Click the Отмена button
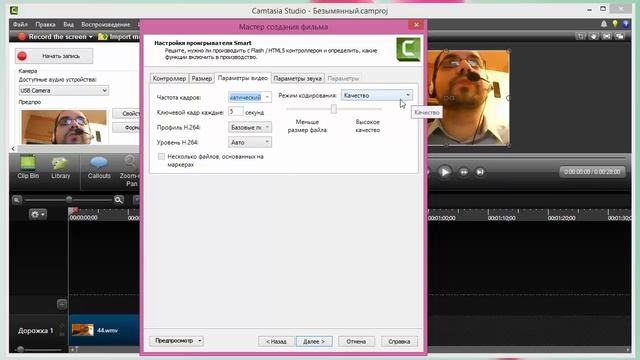 coord(356,341)
